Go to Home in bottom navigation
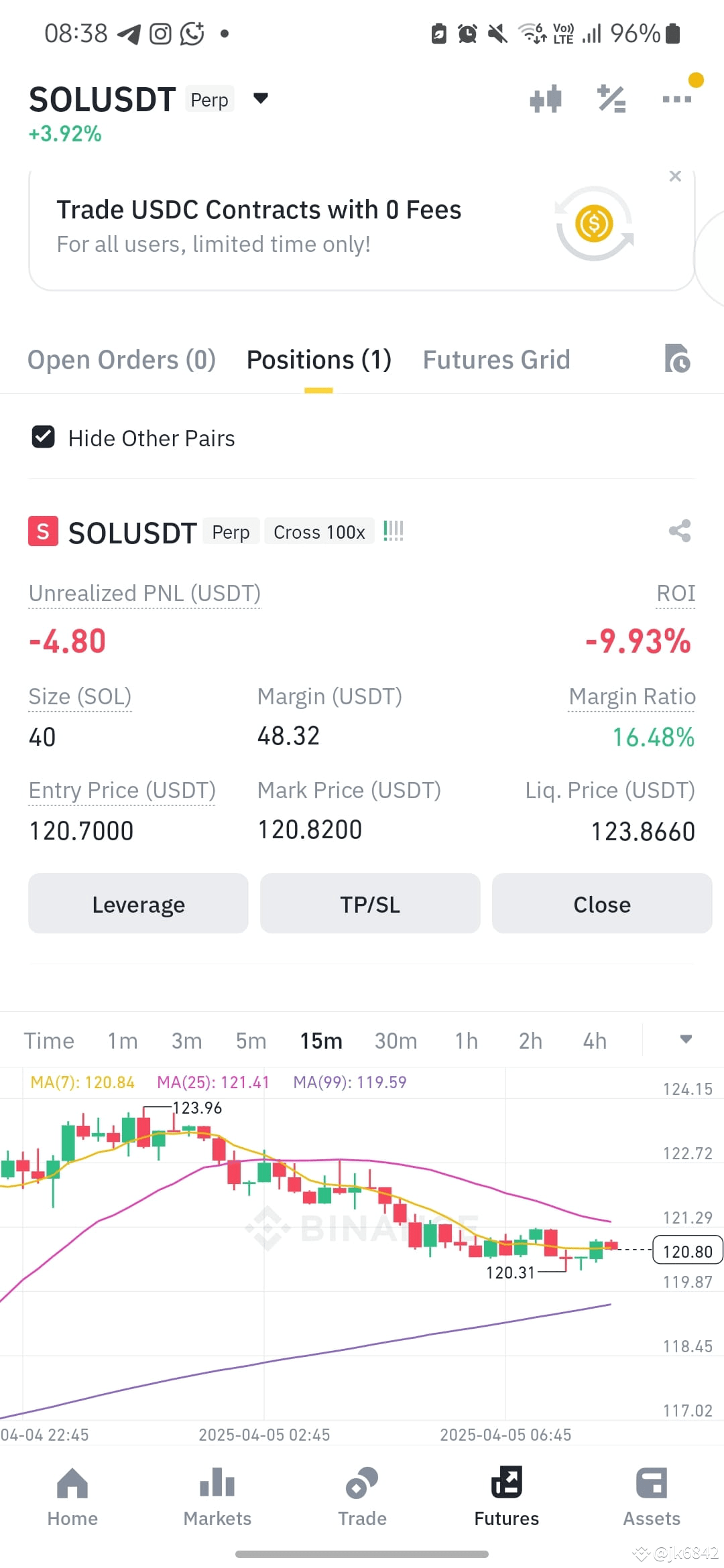 tap(72, 1497)
